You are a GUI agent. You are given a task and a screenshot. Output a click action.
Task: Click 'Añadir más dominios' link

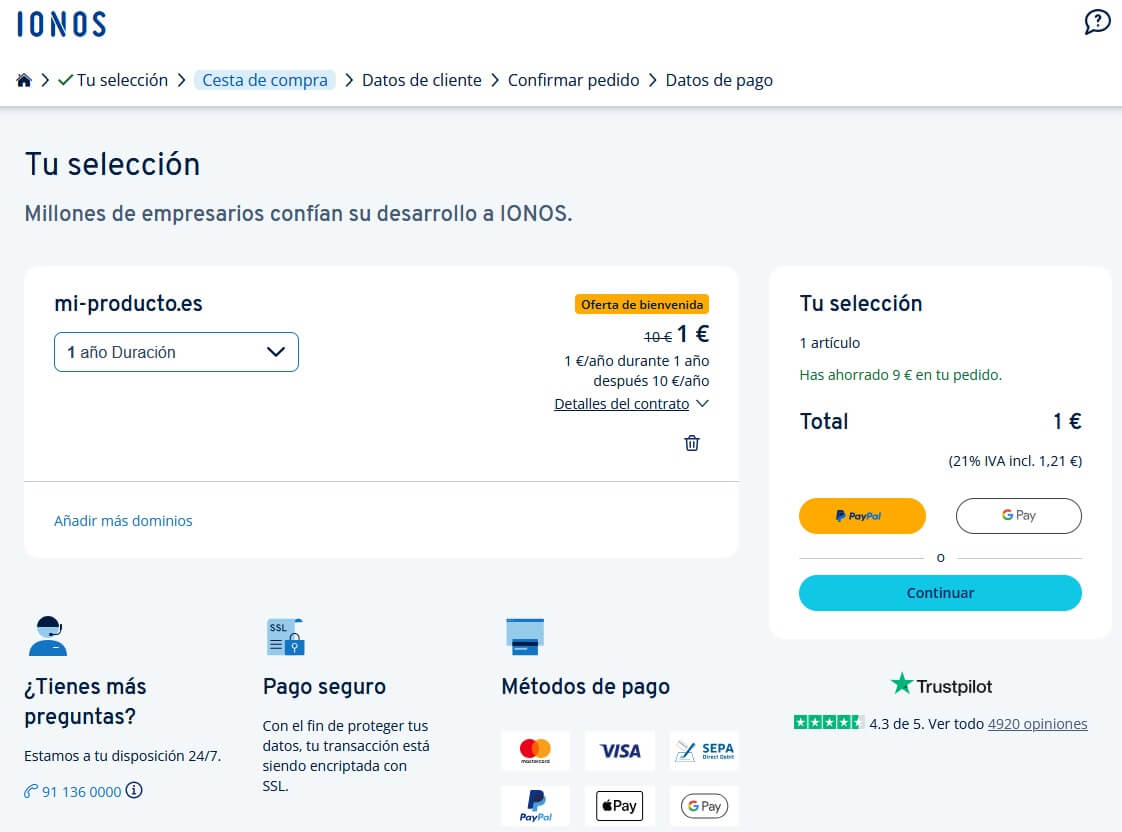tap(123, 520)
